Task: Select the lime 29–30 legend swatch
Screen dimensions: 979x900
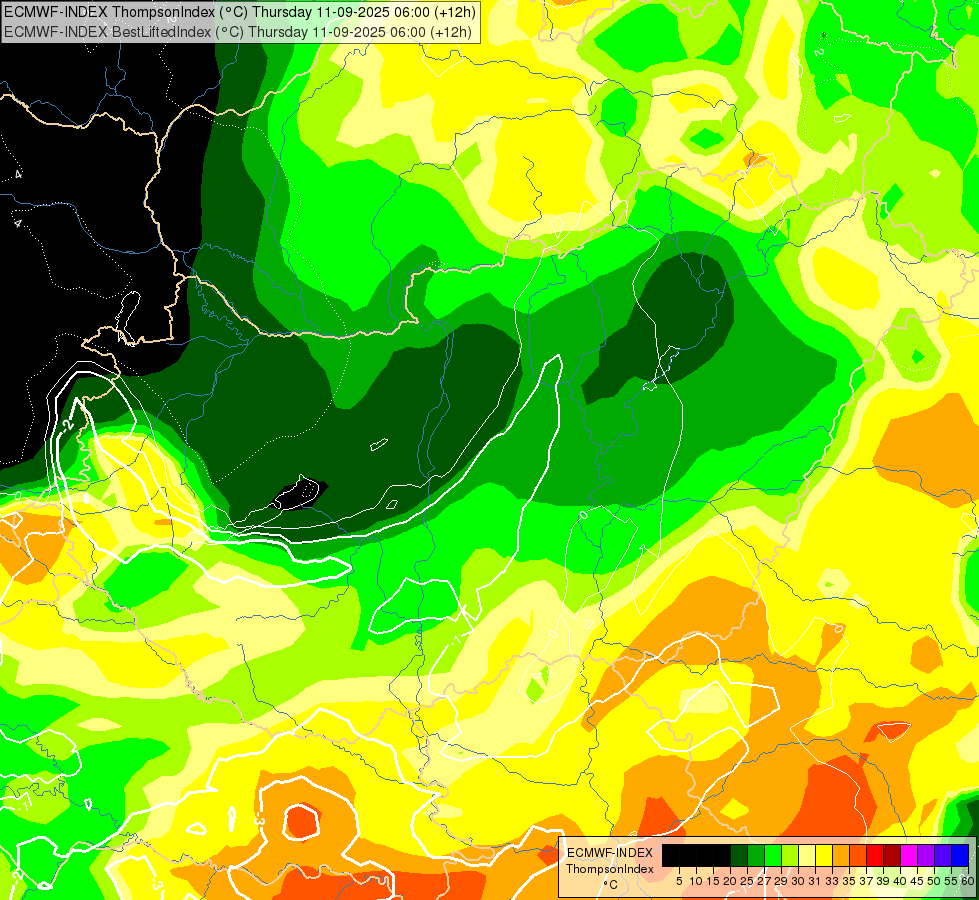Action: coord(790,855)
